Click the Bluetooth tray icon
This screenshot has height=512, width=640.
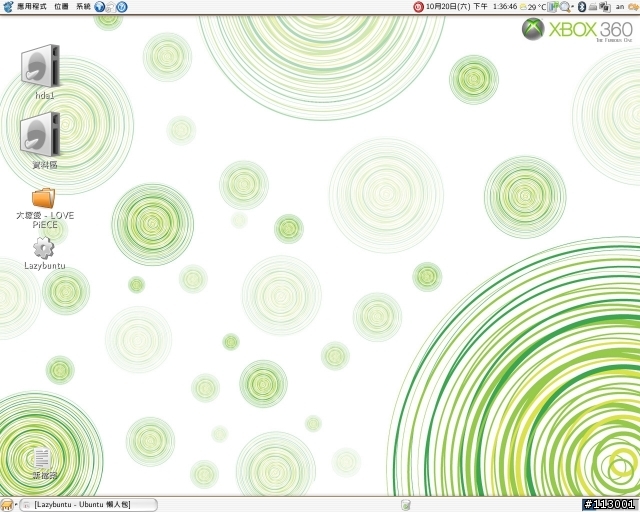[x=582, y=7]
